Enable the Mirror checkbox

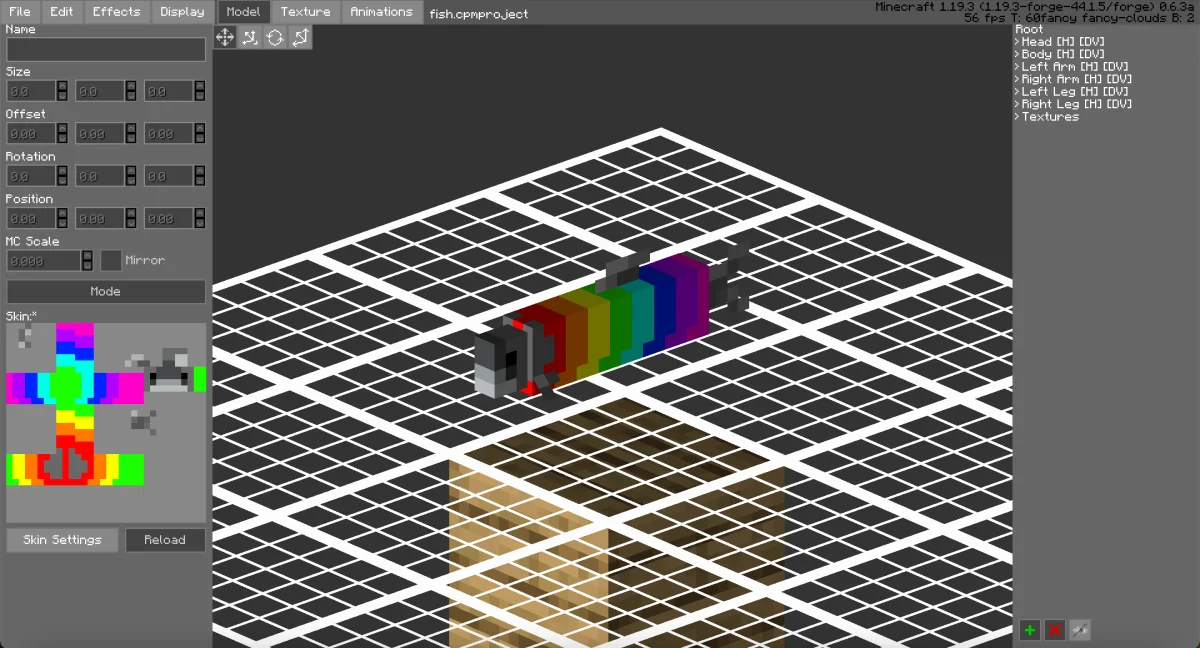click(111, 260)
